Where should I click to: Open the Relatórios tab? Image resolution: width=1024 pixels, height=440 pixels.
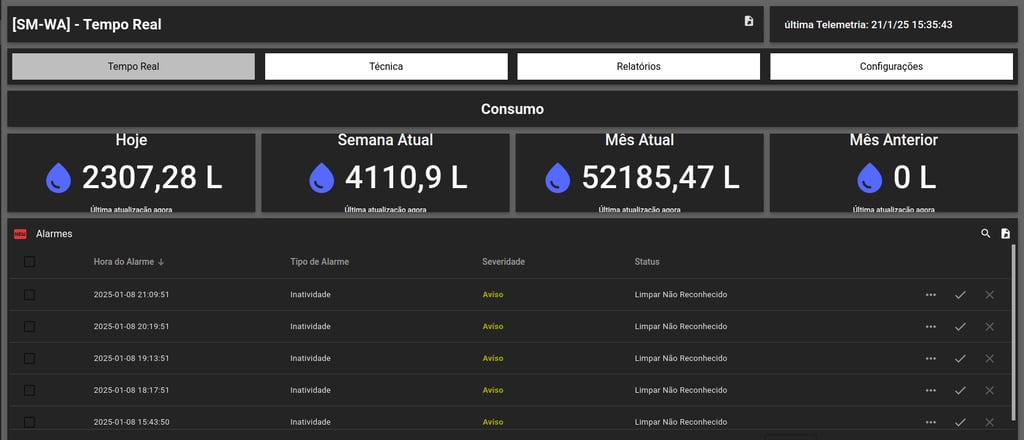[x=639, y=67]
